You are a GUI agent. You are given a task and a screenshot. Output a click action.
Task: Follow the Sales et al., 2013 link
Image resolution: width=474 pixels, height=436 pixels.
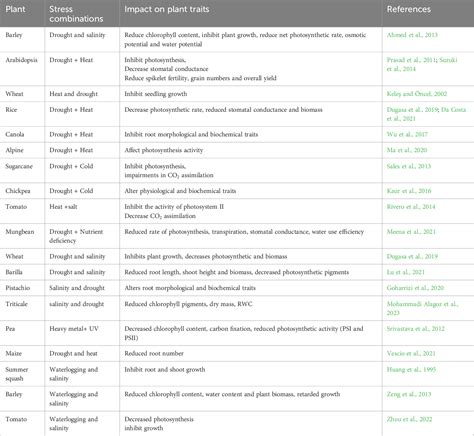tap(409, 166)
